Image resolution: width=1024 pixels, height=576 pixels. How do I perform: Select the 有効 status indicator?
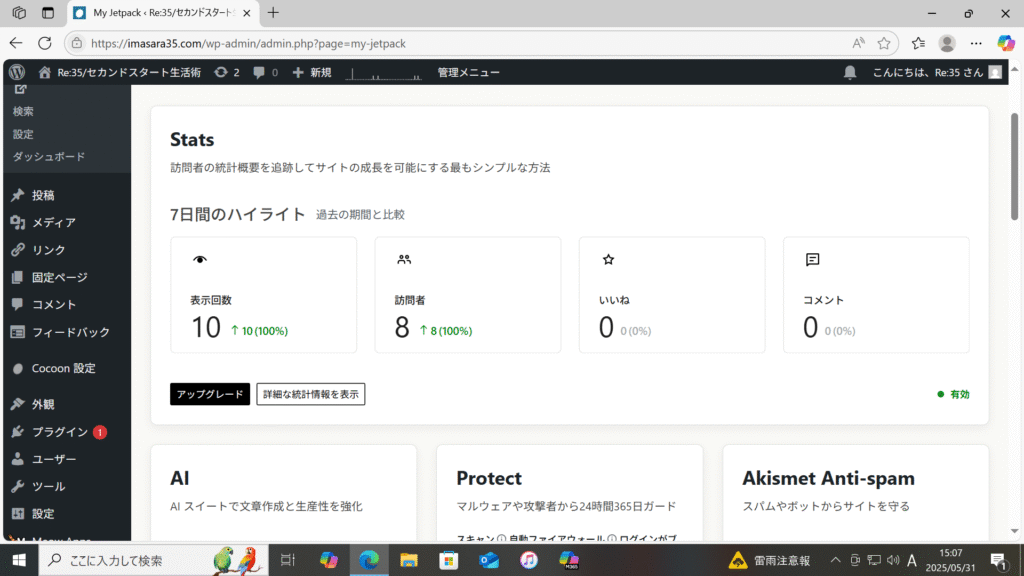[953, 394]
